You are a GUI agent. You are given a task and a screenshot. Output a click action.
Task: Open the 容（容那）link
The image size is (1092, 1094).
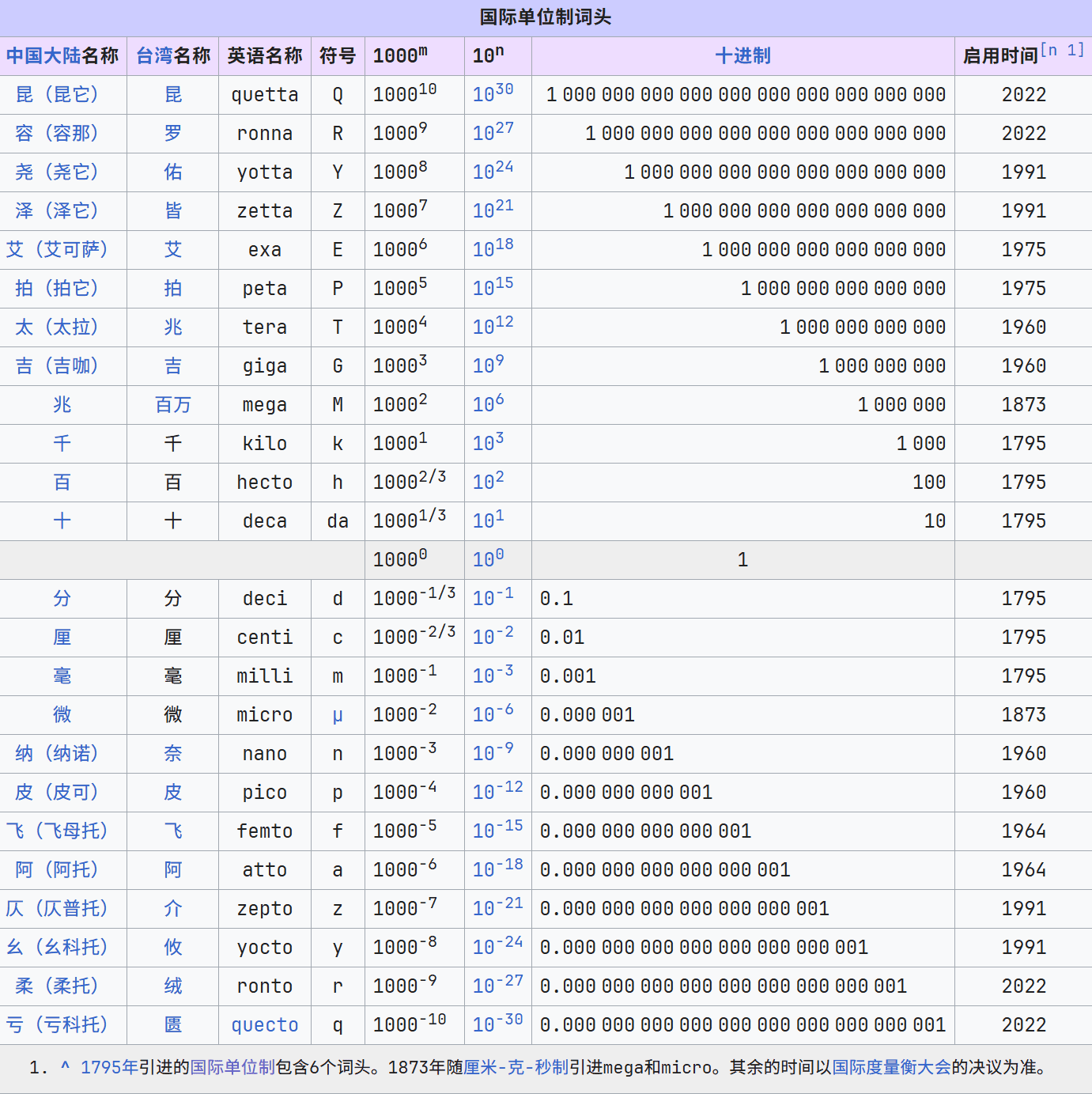57,134
